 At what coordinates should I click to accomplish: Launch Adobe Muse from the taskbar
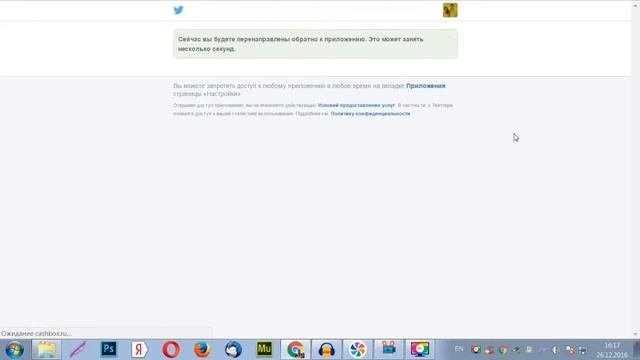click(264, 349)
